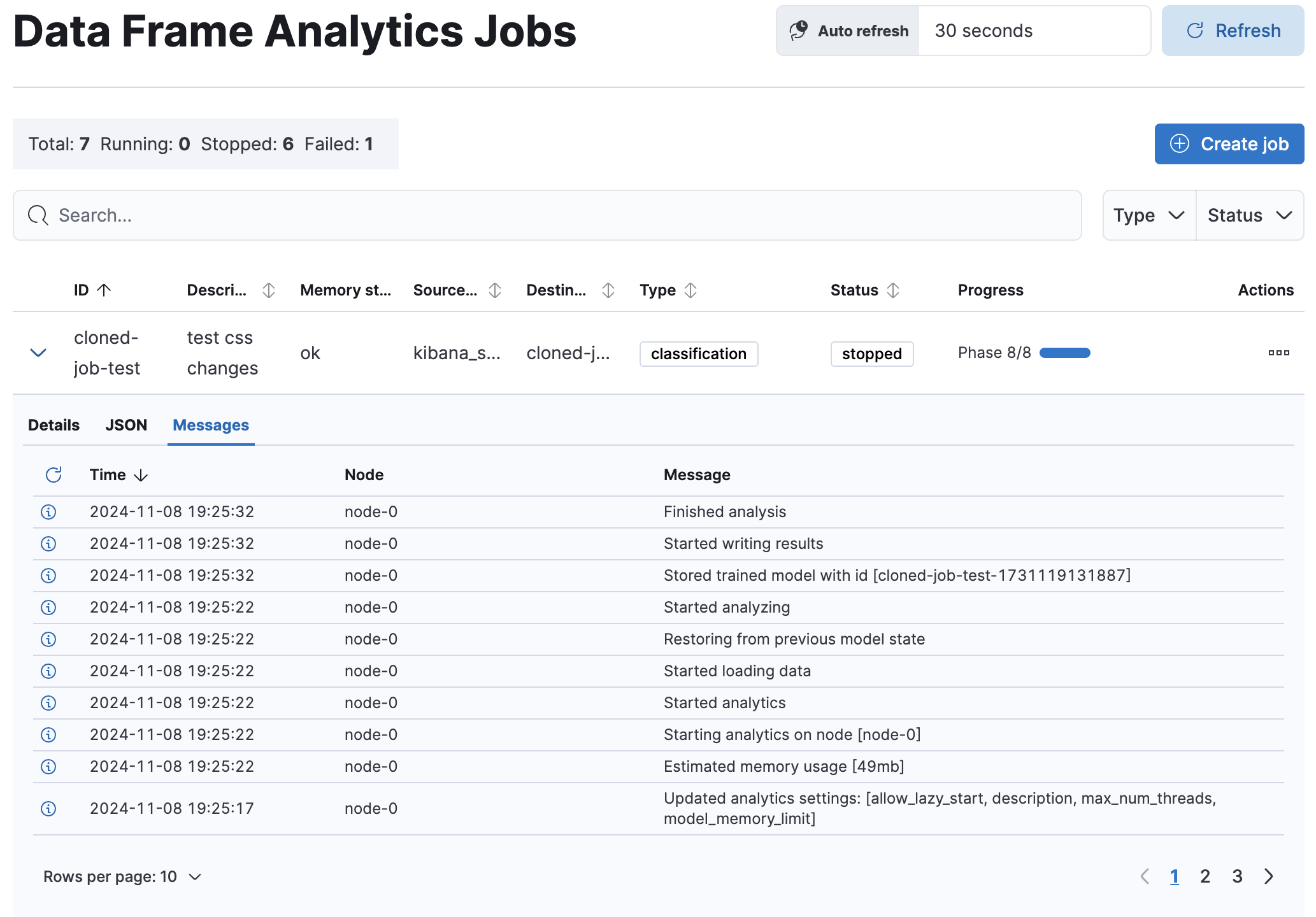Click the classification type badge

[x=699, y=354]
